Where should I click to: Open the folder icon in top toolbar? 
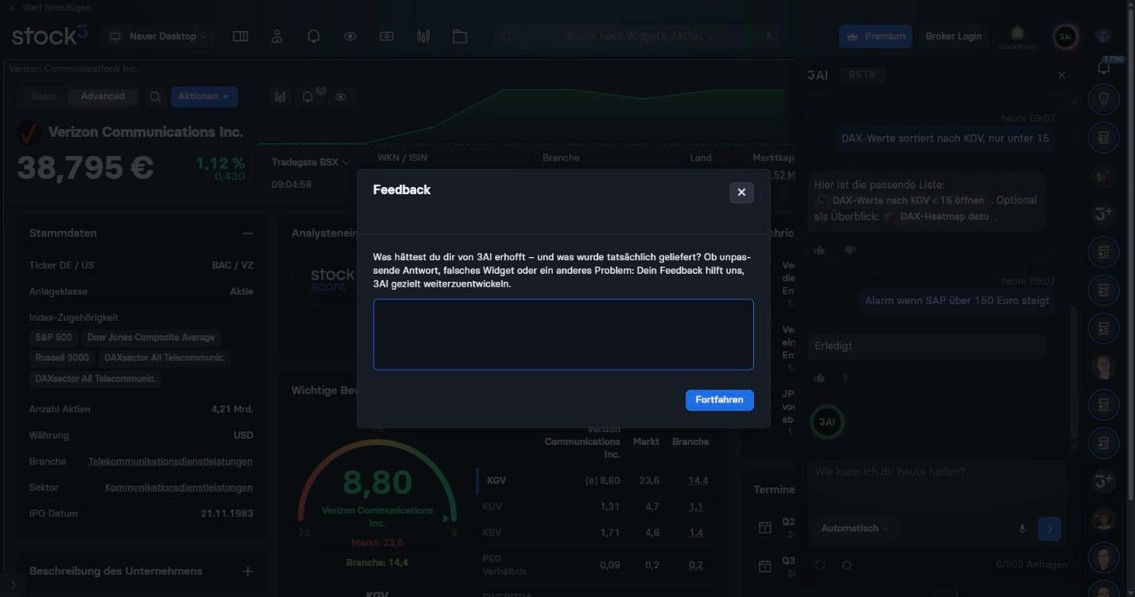point(460,36)
